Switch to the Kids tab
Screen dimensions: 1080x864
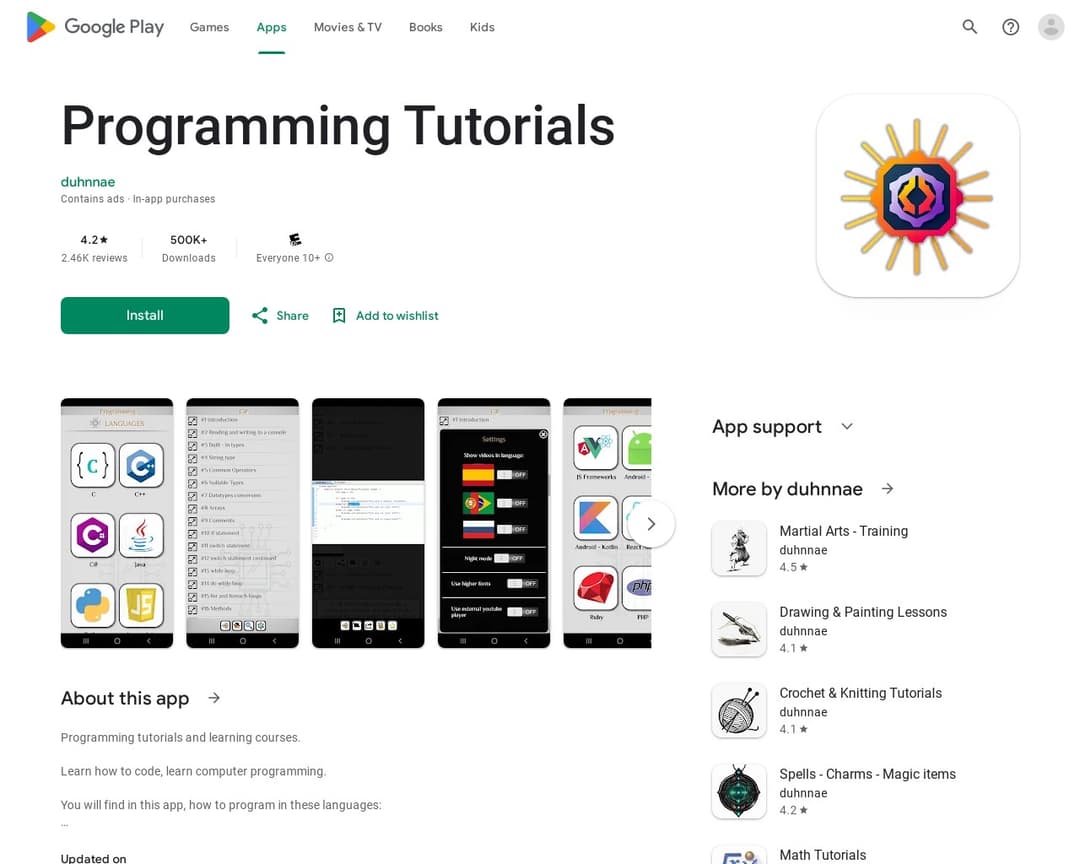point(482,27)
